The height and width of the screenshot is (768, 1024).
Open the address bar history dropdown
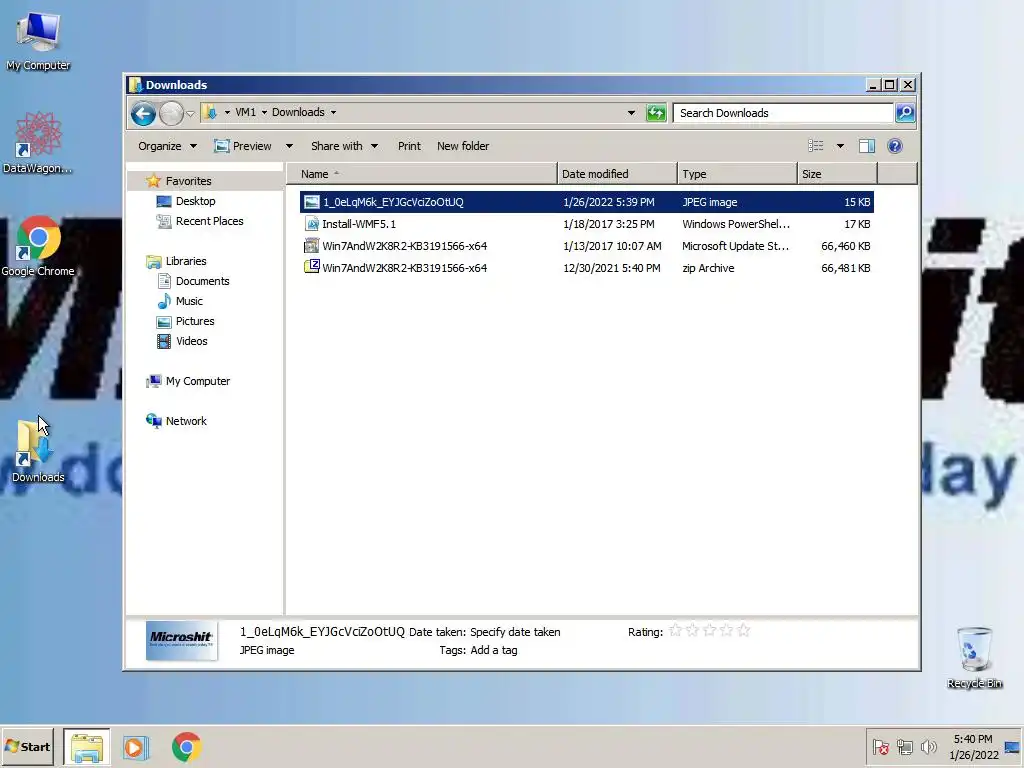[631, 113]
